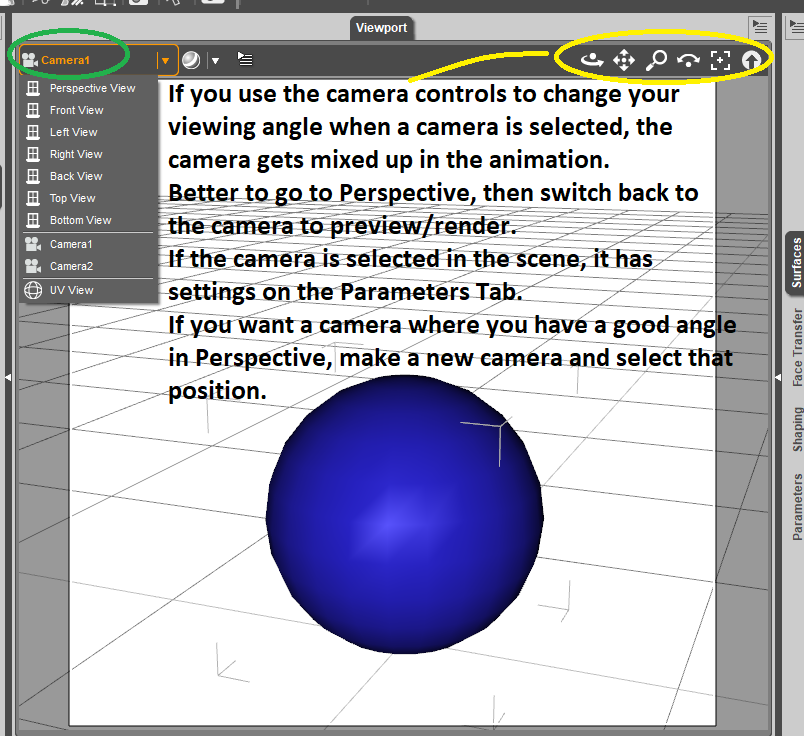The image size is (804, 736).
Task: Activate the bank/roll camera control
Action: [x=688, y=61]
